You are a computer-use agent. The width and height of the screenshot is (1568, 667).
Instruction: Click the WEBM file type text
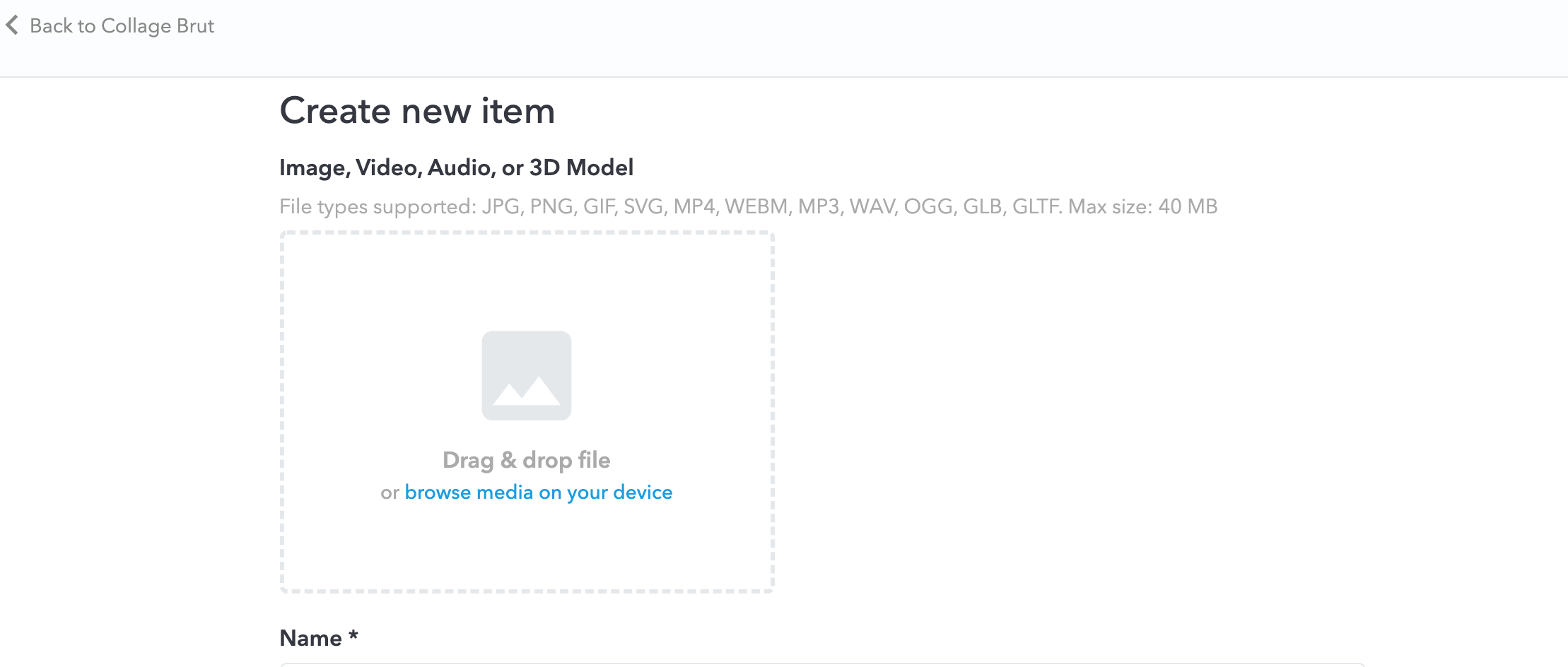coord(757,206)
